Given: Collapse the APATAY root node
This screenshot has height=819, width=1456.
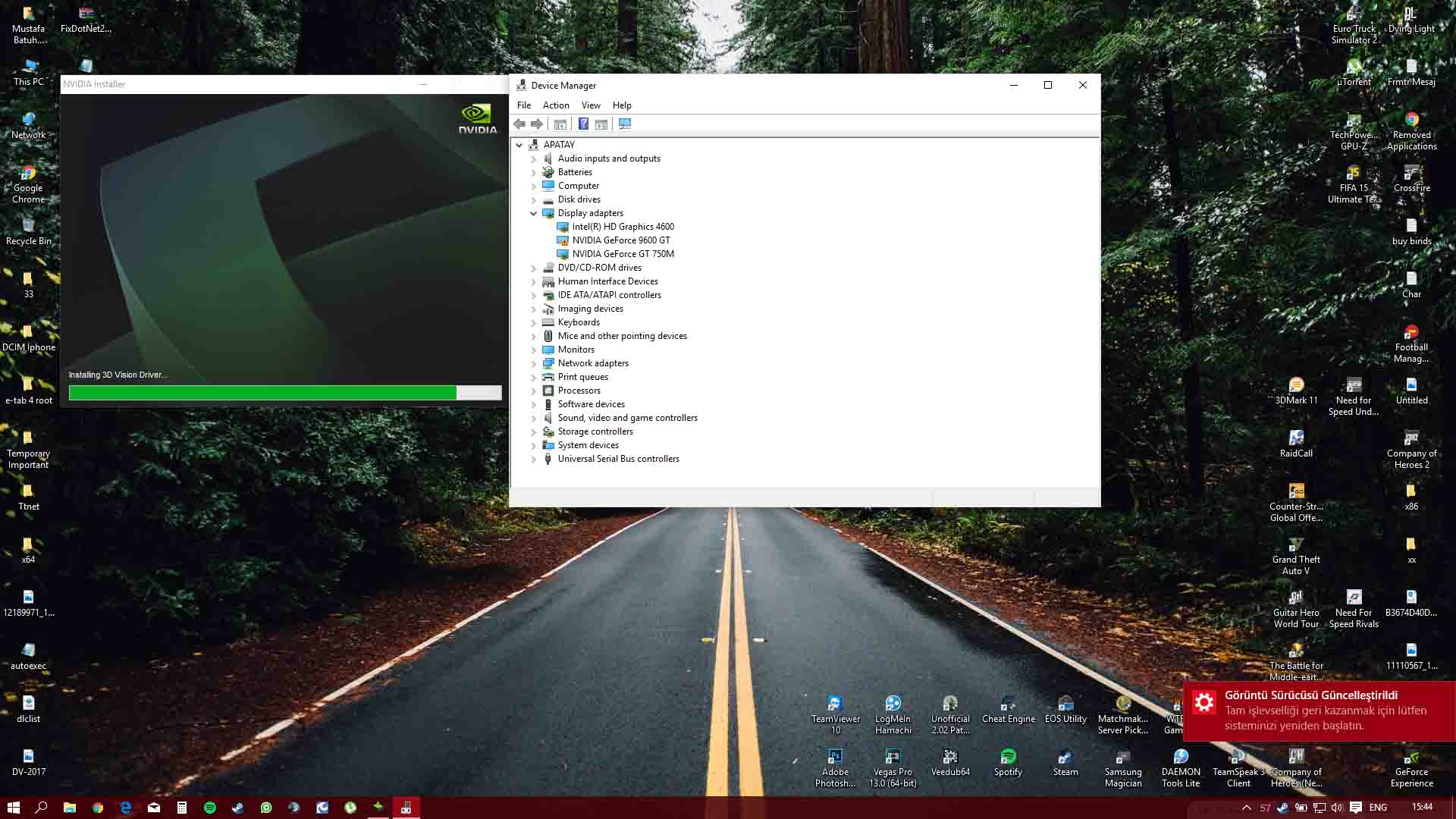Looking at the screenshot, I should point(519,145).
